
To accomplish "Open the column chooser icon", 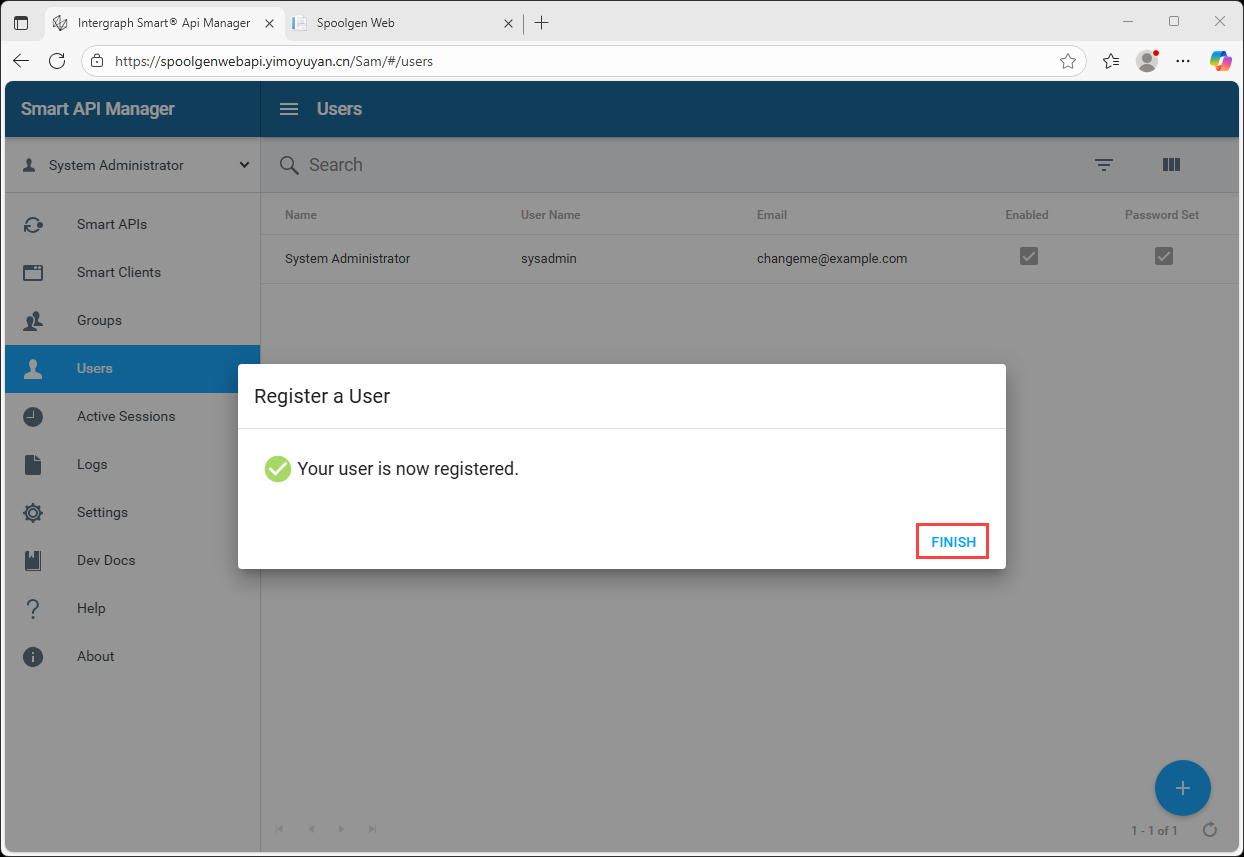I will (1171, 165).
